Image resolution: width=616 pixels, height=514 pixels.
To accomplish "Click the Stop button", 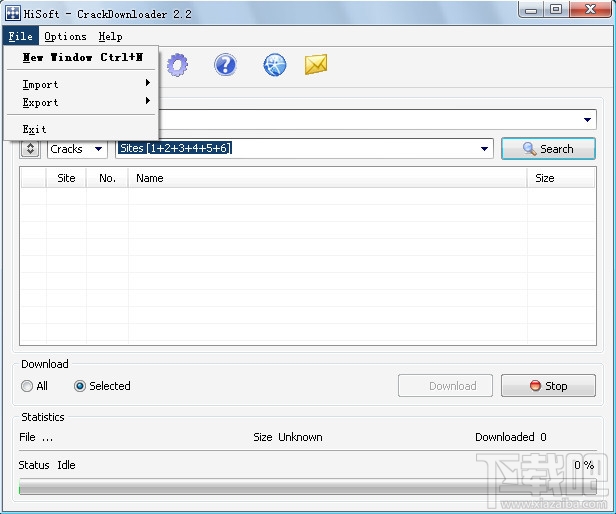I will click(x=548, y=386).
